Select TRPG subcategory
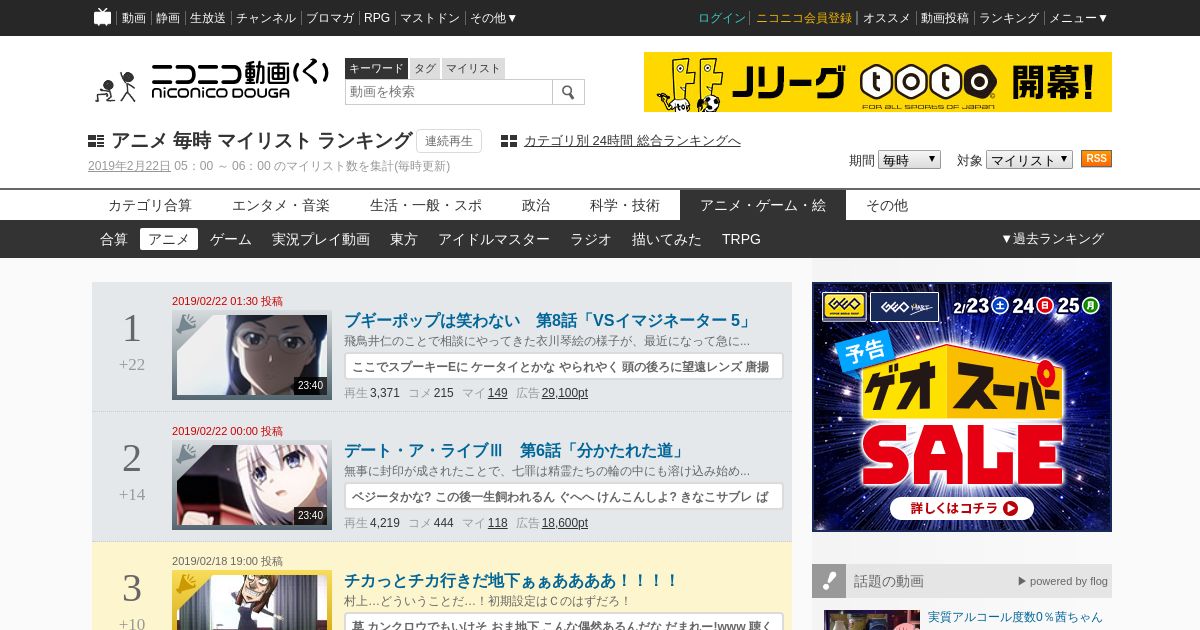1200x630 pixels. tap(741, 239)
